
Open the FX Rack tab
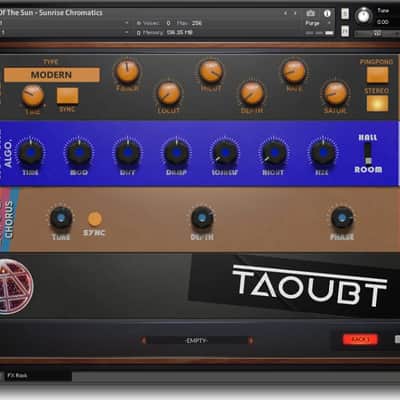click(17, 375)
